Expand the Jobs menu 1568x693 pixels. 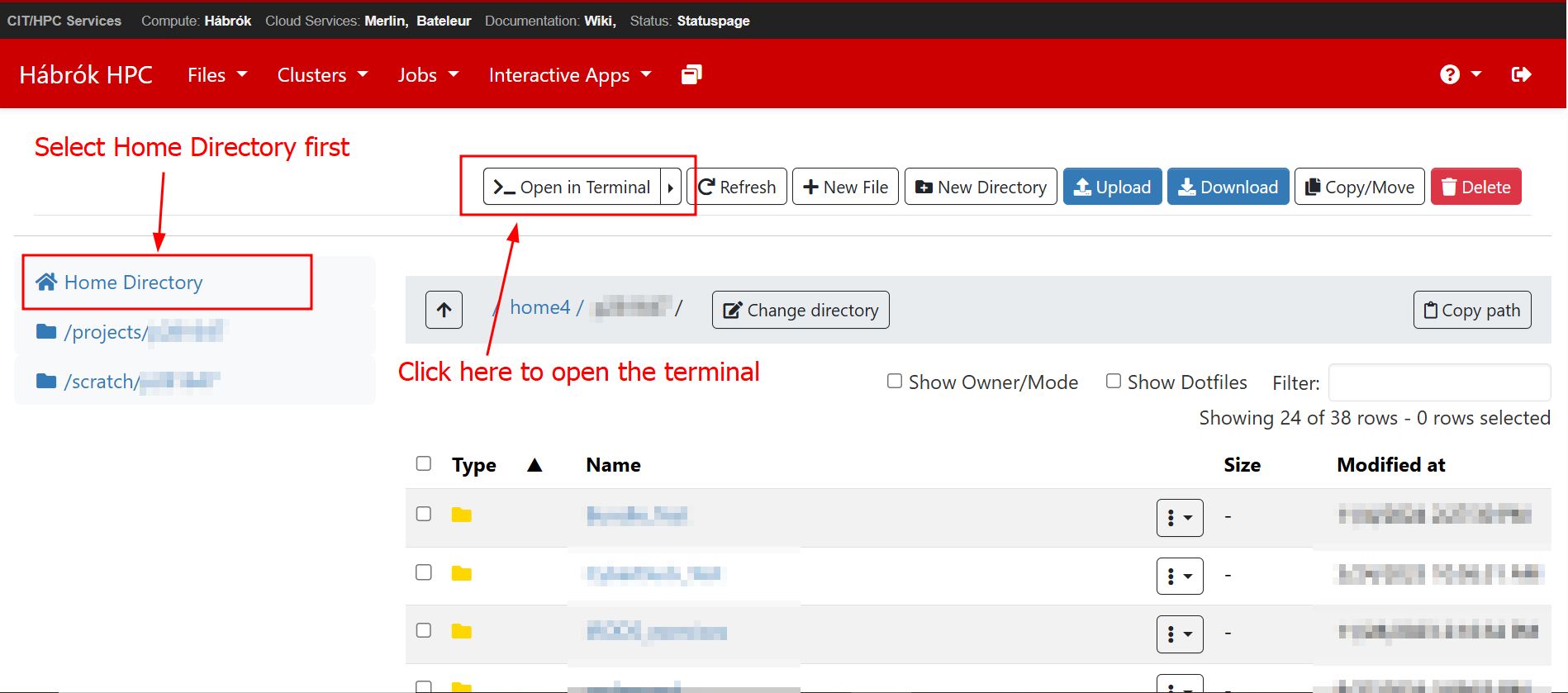(428, 75)
